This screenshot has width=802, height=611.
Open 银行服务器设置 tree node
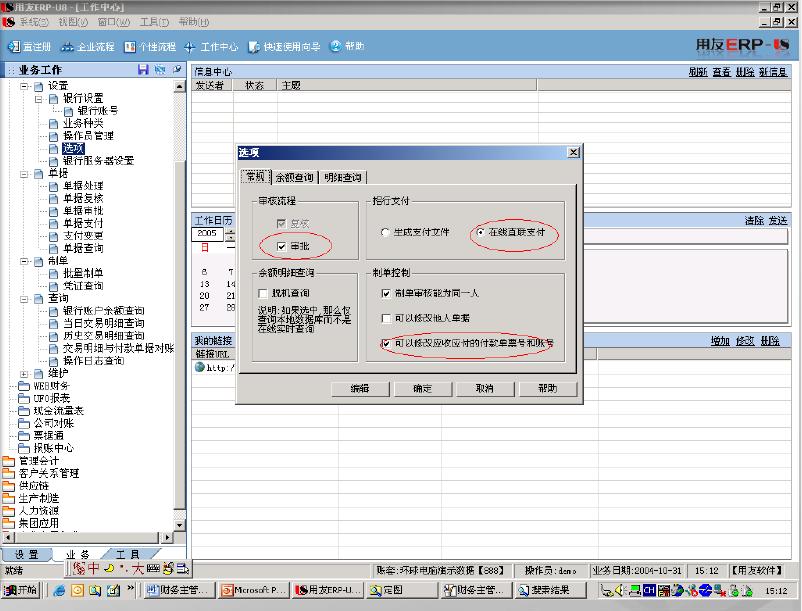(x=98, y=161)
